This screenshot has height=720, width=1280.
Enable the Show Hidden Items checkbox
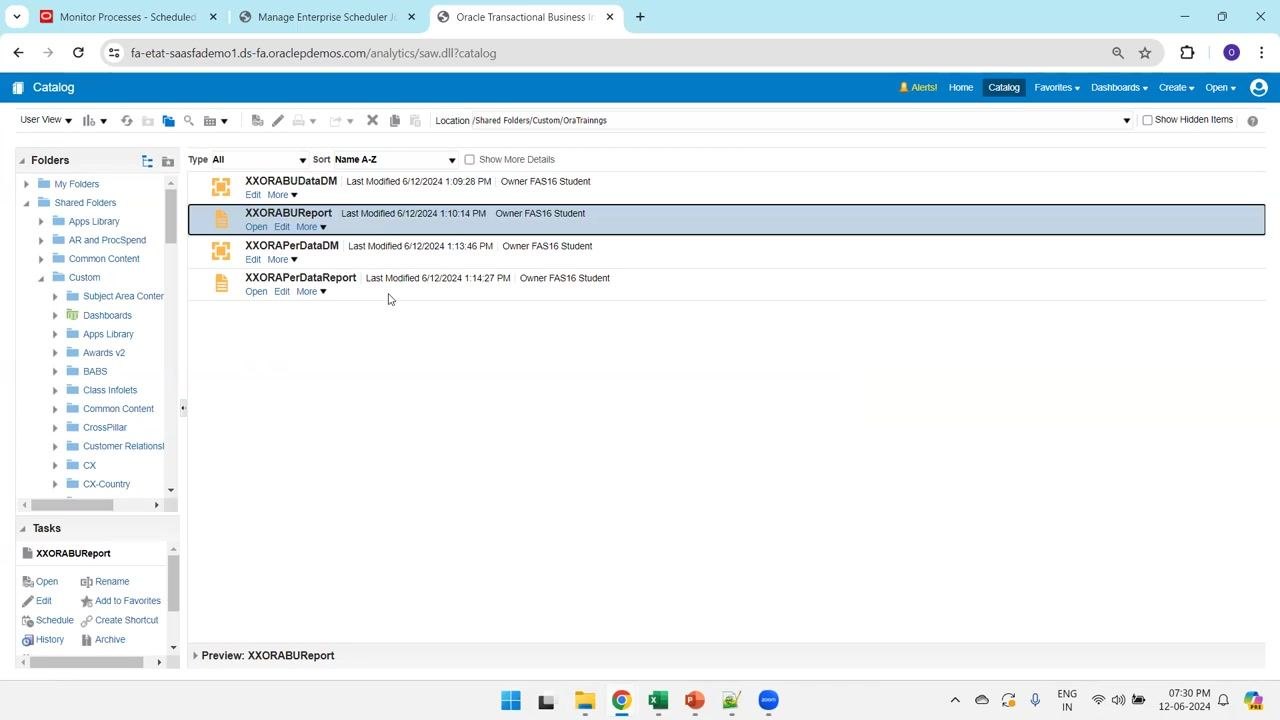coord(1148,120)
